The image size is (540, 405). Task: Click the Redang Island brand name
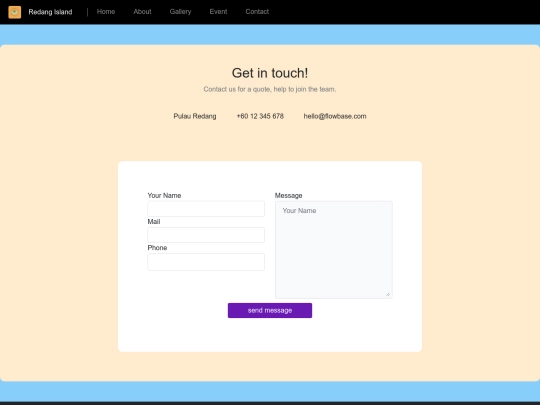[x=50, y=12]
